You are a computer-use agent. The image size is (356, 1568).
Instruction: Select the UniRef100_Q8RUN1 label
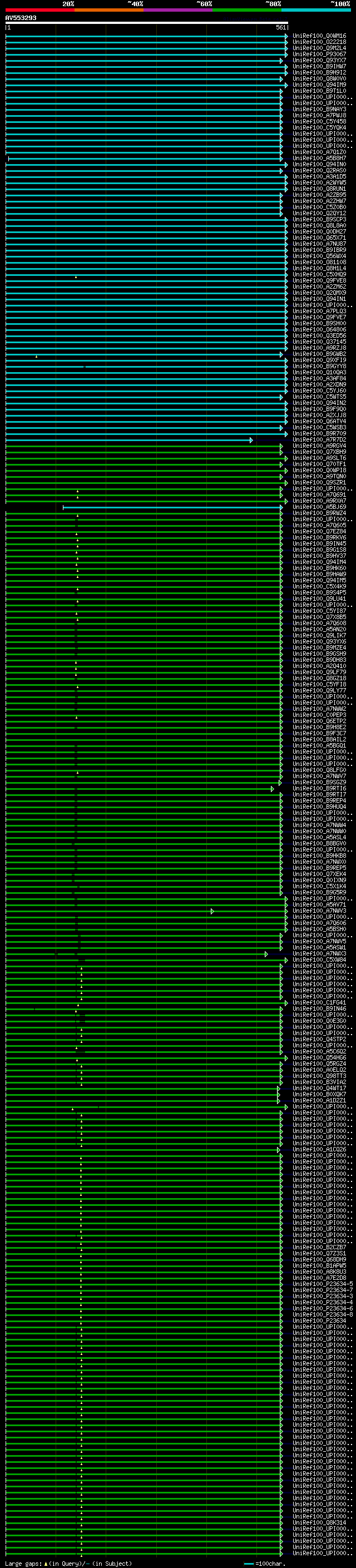point(319,189)
